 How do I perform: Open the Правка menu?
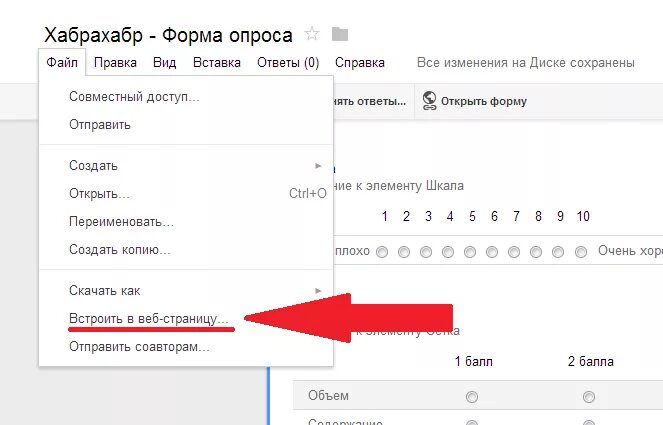[x=115, y=63]
